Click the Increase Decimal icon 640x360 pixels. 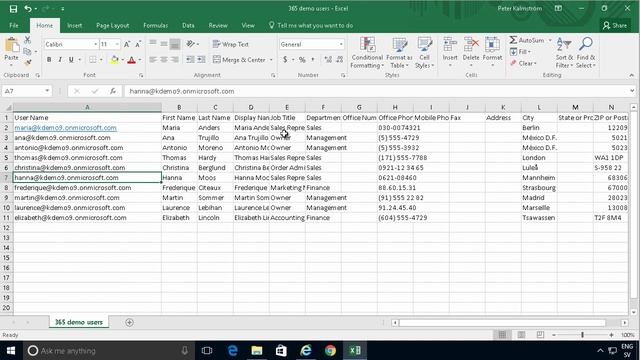(x=328, y=60)
